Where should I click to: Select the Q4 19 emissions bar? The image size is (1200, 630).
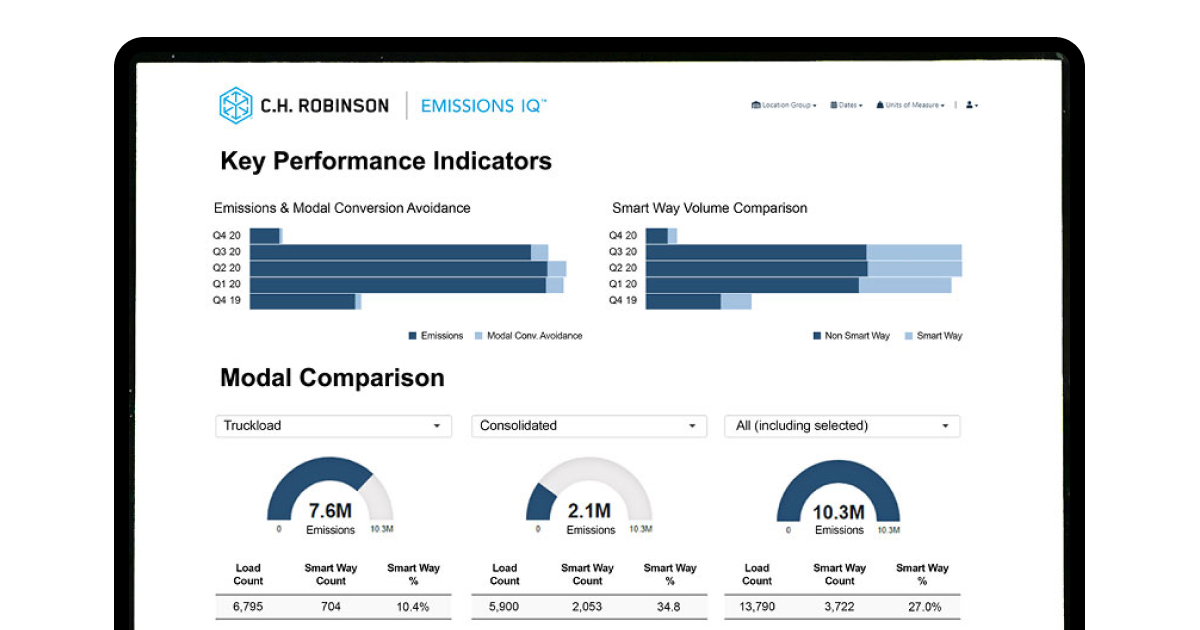(305, 301)
